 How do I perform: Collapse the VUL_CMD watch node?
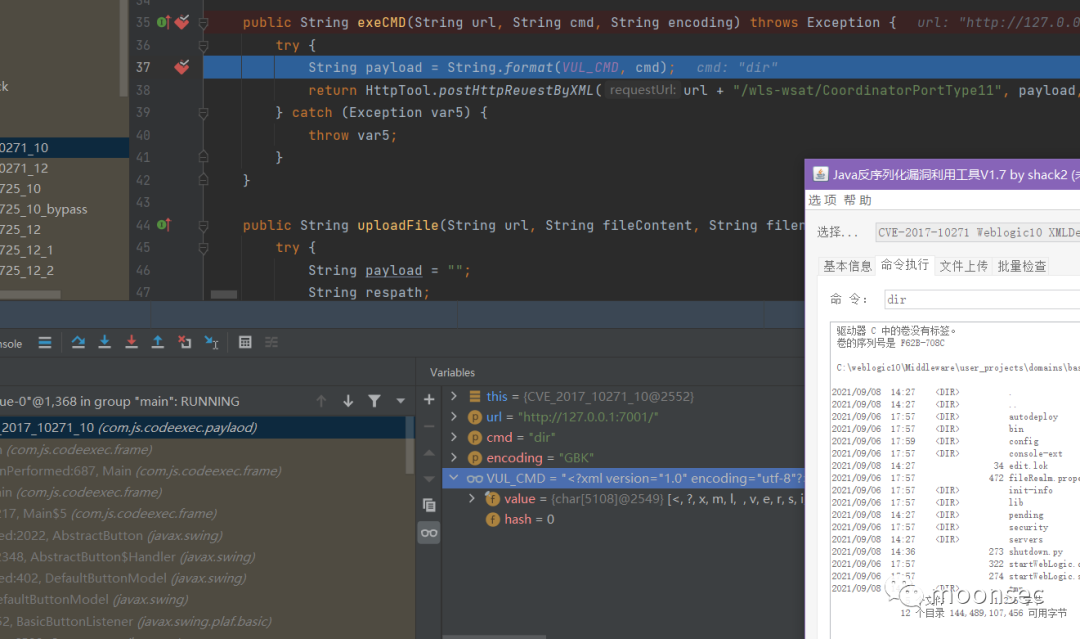point(453,478)
